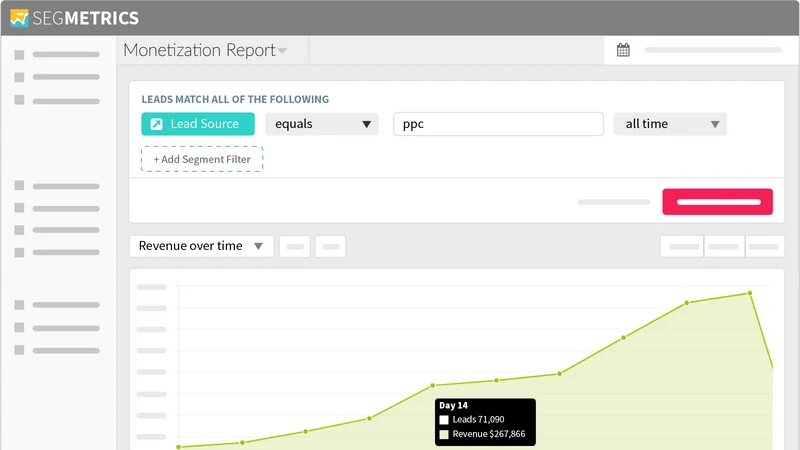Select the 'Revenue $267,866' tooltip text
This screenshot has width=800, height=450.
[489, 434]
